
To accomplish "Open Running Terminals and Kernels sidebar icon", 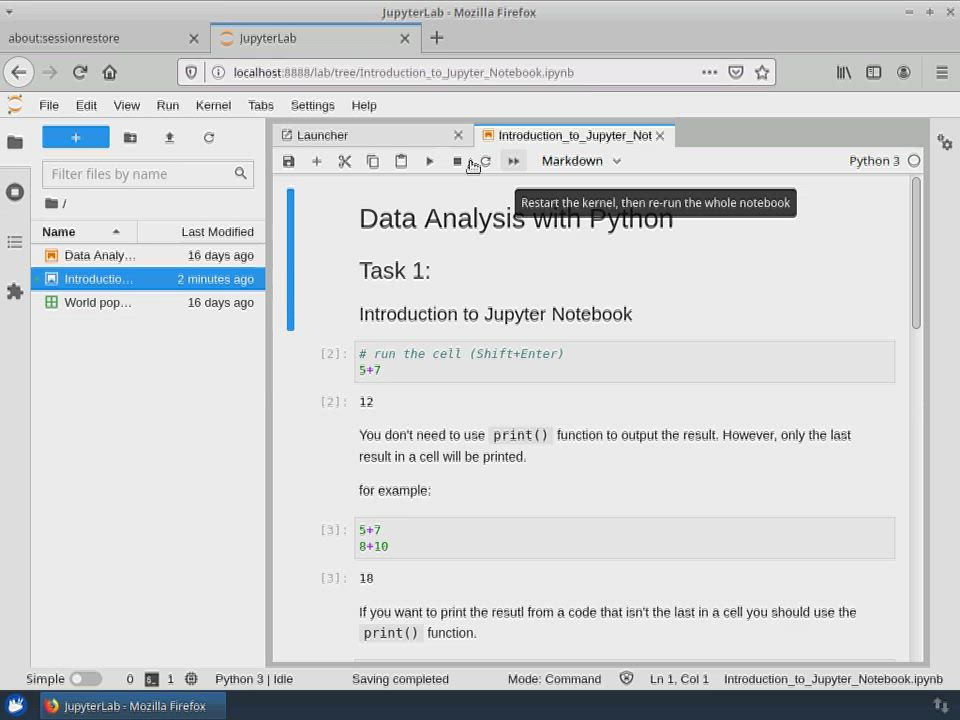I will [15, 192].
